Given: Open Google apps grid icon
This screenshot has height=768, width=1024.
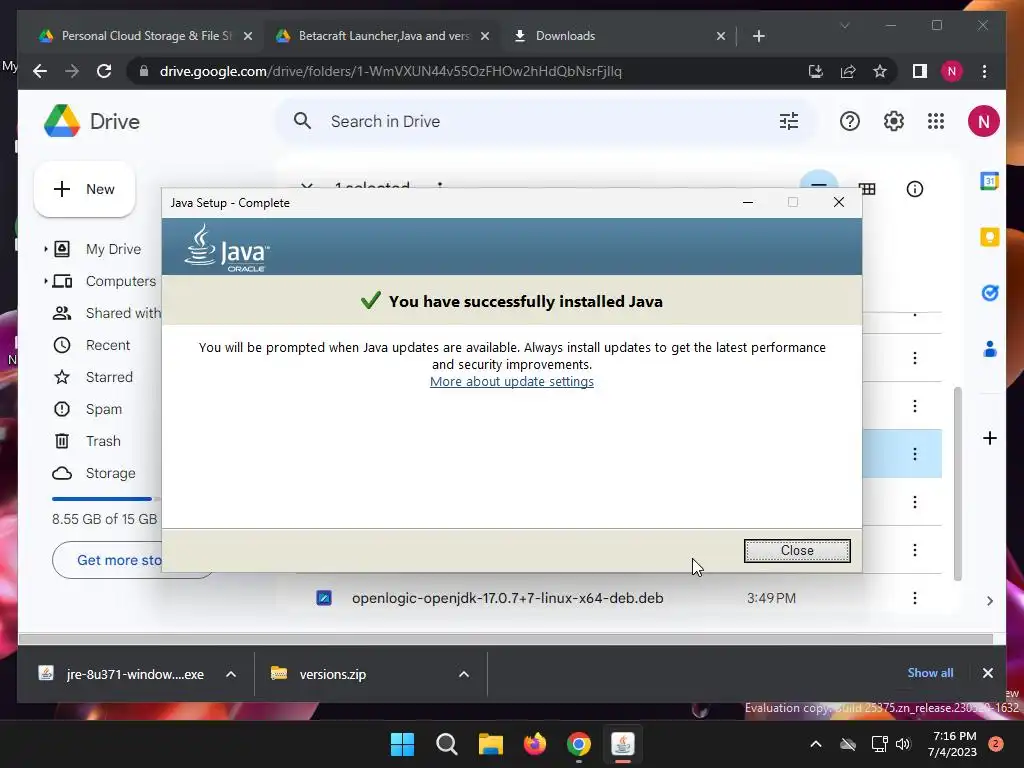Looking at the screenshot, I should pos(936,121).
